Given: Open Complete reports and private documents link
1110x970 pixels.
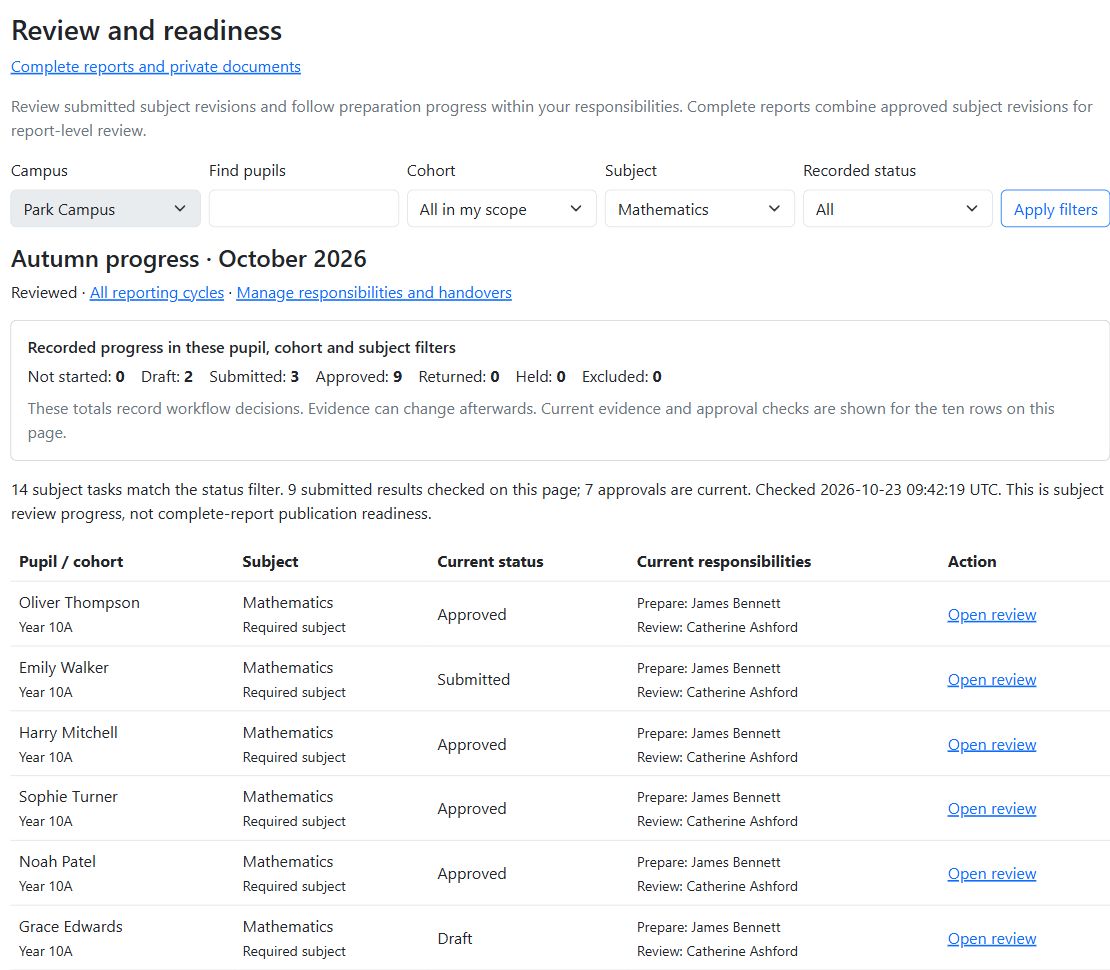Looking at the screenshot, I should click(156, 67).
